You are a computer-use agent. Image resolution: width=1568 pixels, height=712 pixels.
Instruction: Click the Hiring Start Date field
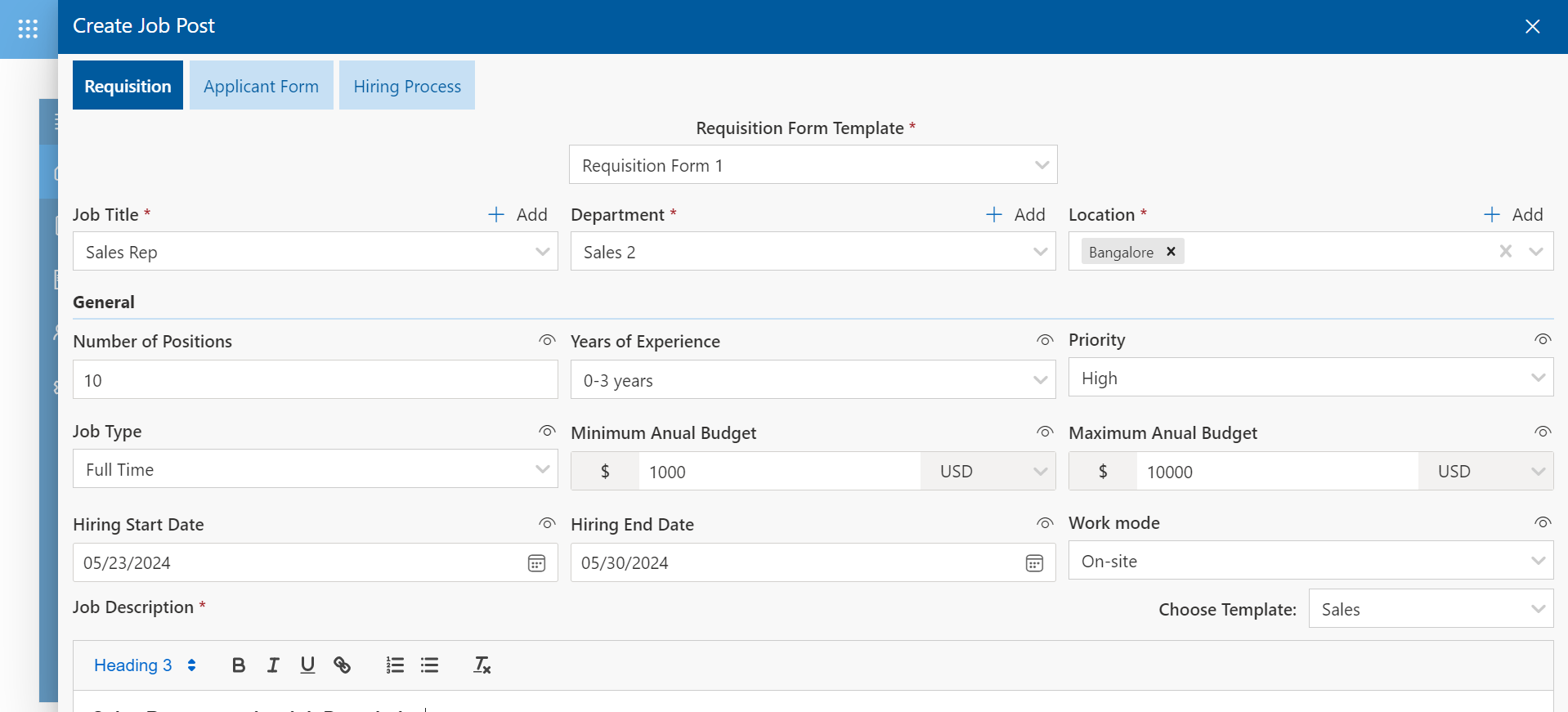point(315,562)
